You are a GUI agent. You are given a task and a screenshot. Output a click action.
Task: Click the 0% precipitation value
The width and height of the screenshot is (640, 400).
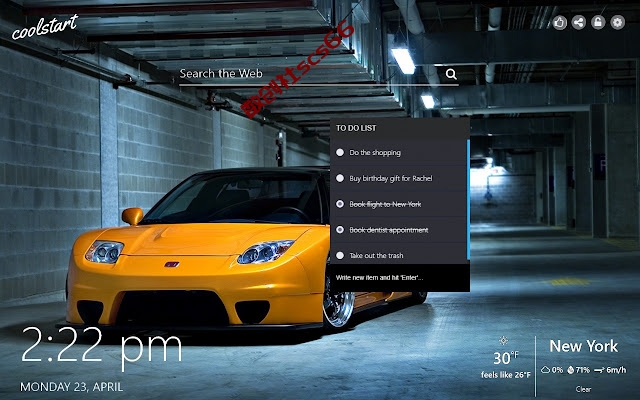pyautogui.click(x=557, y=370)
